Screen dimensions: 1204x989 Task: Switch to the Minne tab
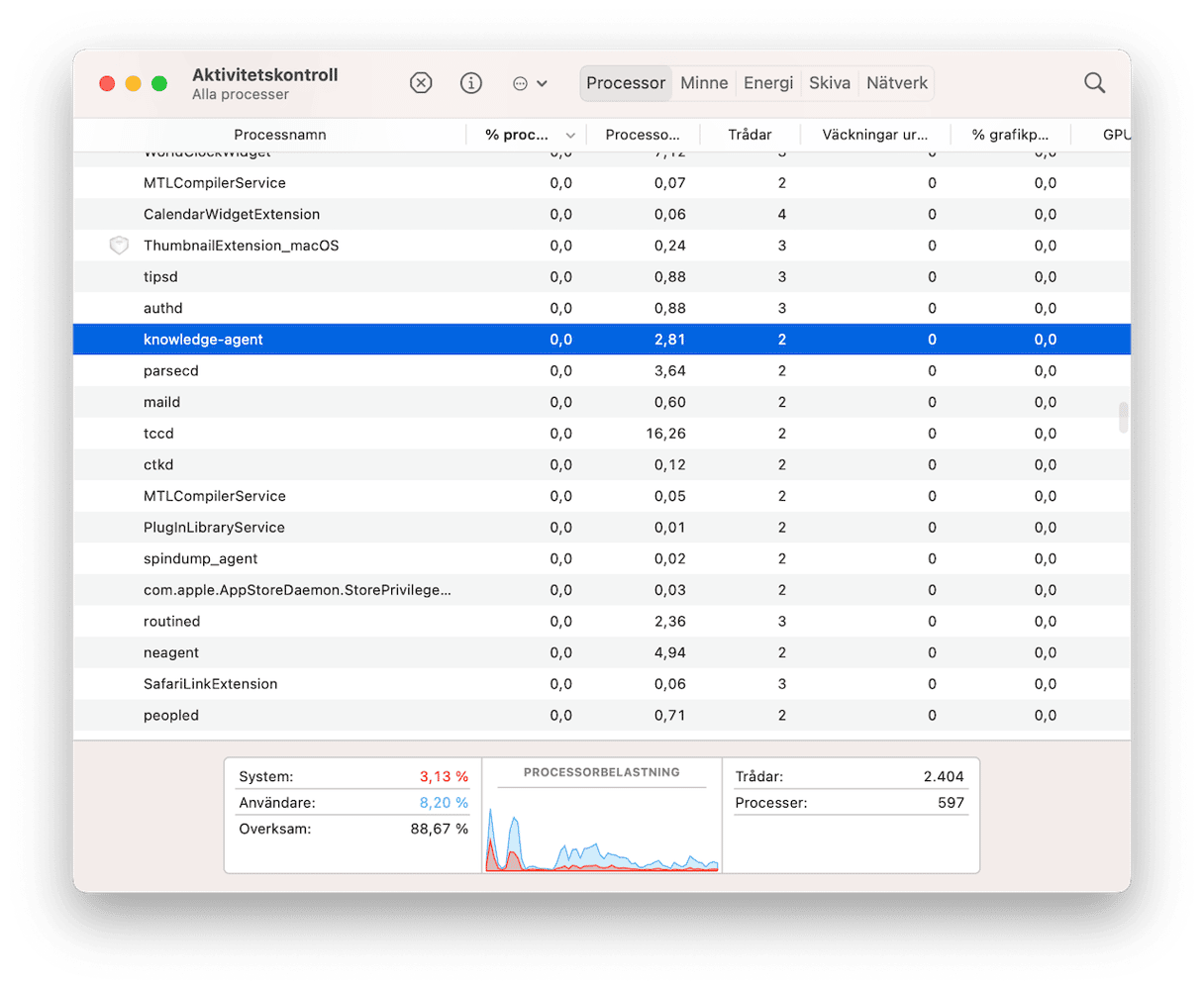coord(704,83)
